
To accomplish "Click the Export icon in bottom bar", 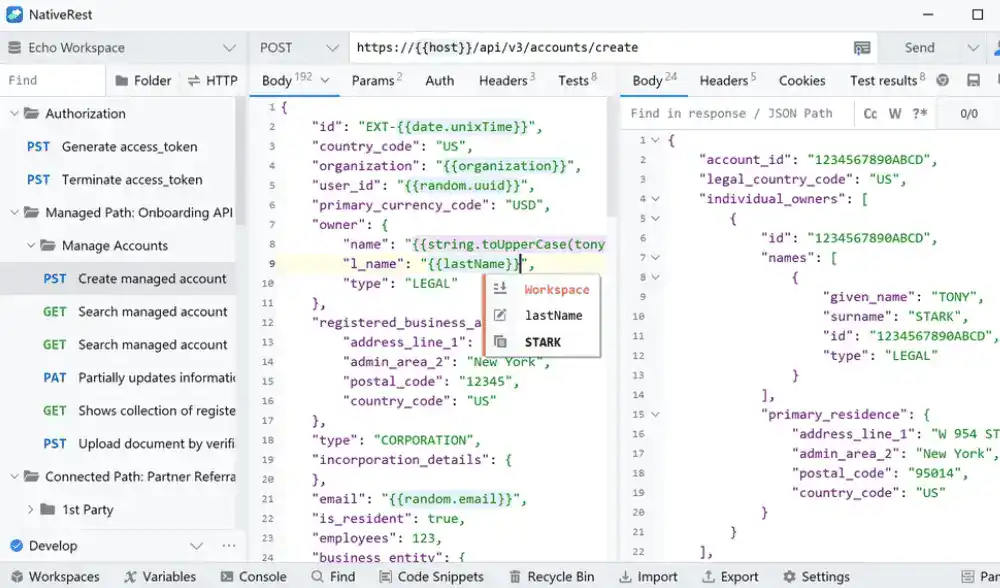I will 729,576.
